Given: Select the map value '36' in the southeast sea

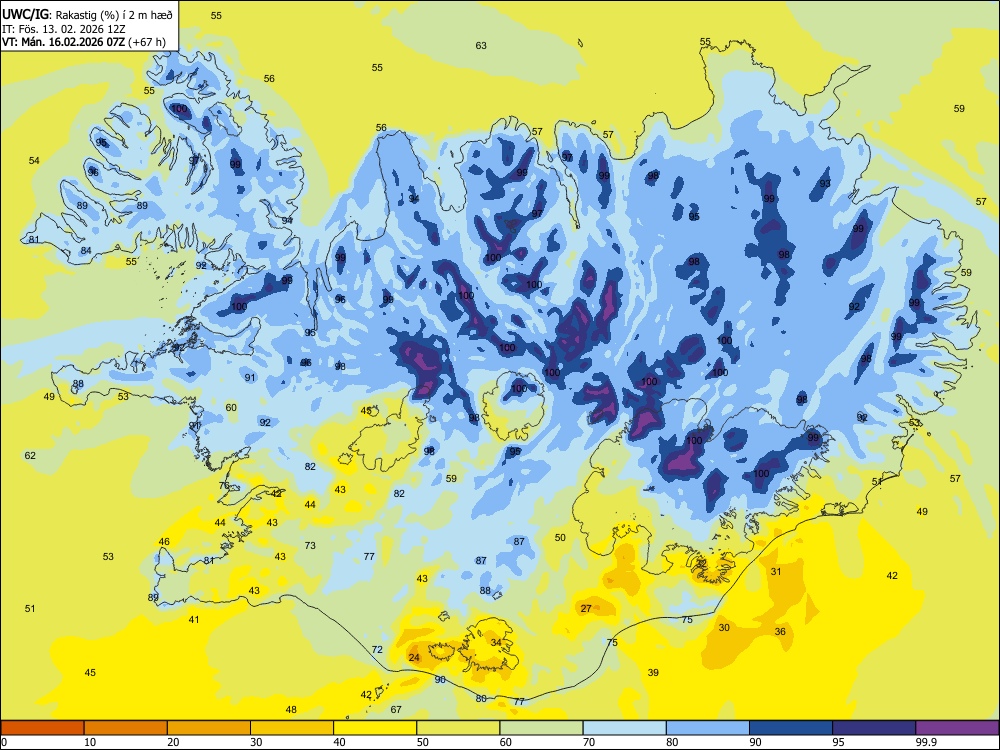Looking at the screenshot, I should coord(780,631).
